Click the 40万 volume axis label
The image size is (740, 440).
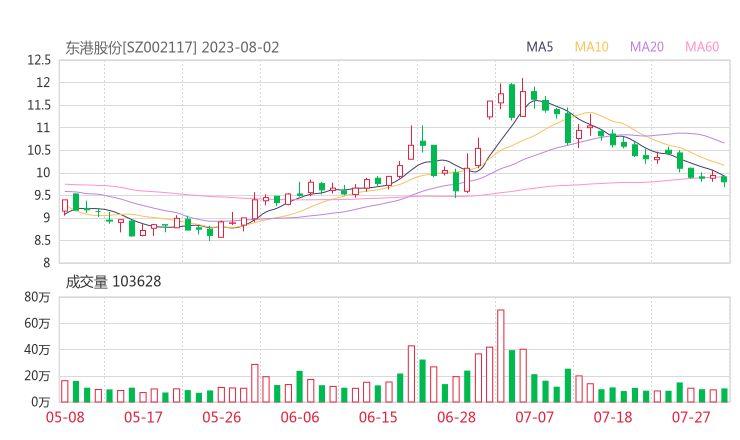(x=37, y=350)
